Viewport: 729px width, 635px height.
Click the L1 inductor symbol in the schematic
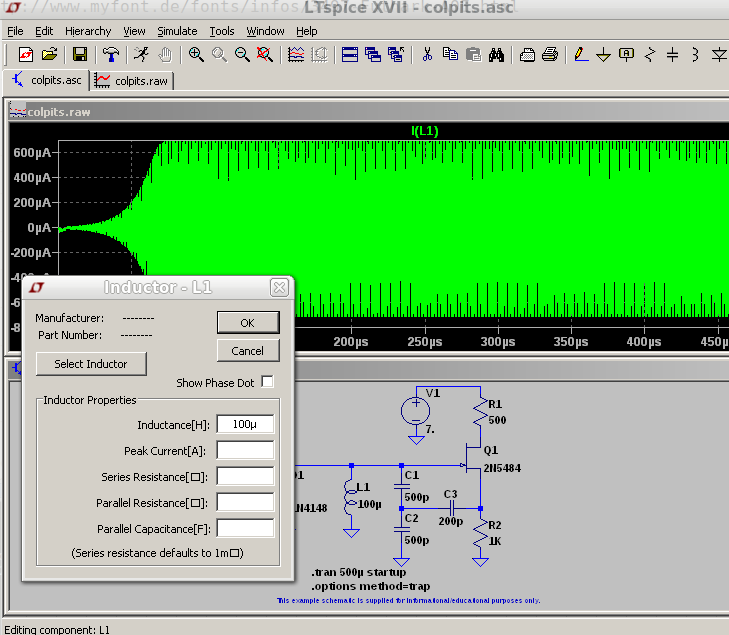(x=350, y=499)
